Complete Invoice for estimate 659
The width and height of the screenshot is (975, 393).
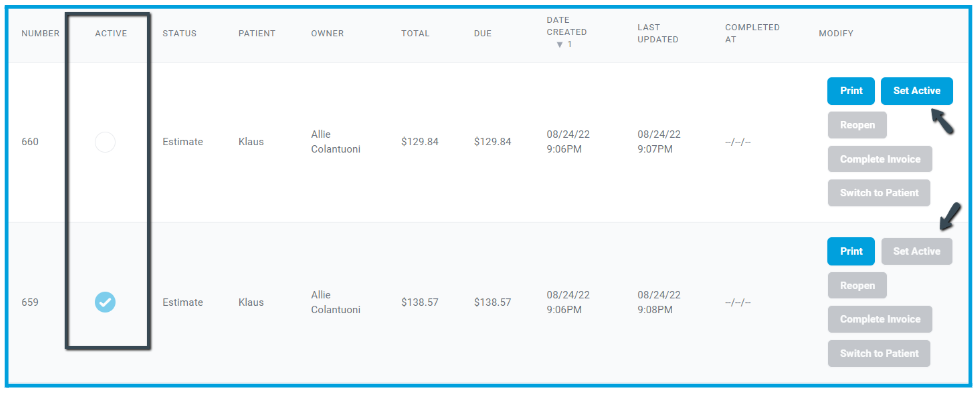point(880,319)
